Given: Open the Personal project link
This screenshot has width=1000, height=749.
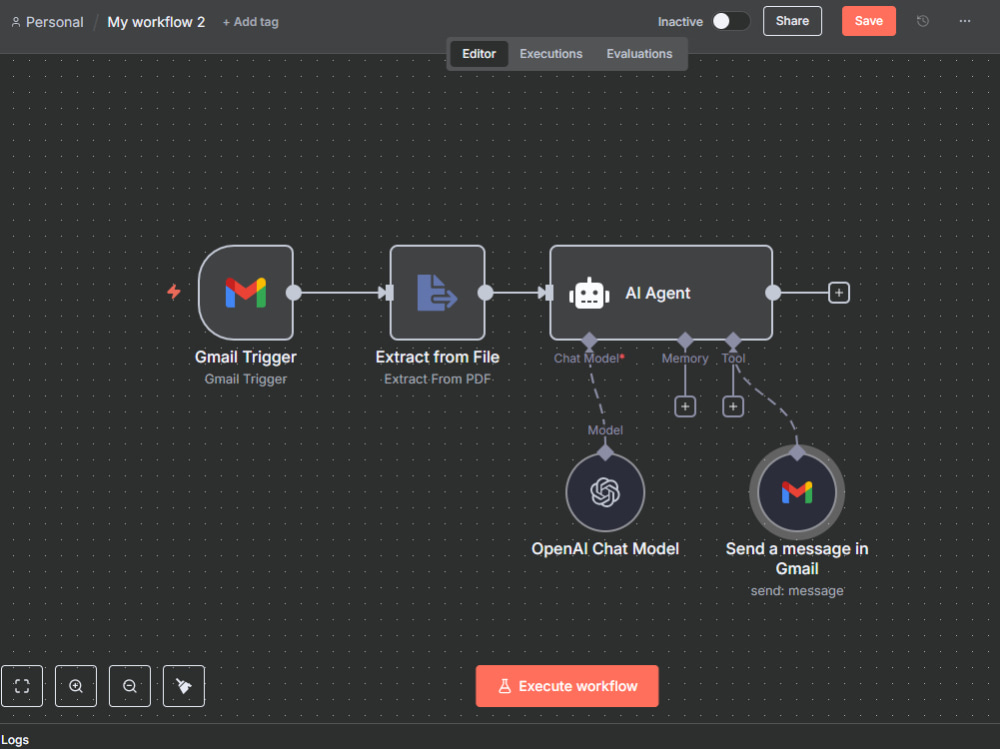Looking at the screenshot, I should (x=48, y=22).
